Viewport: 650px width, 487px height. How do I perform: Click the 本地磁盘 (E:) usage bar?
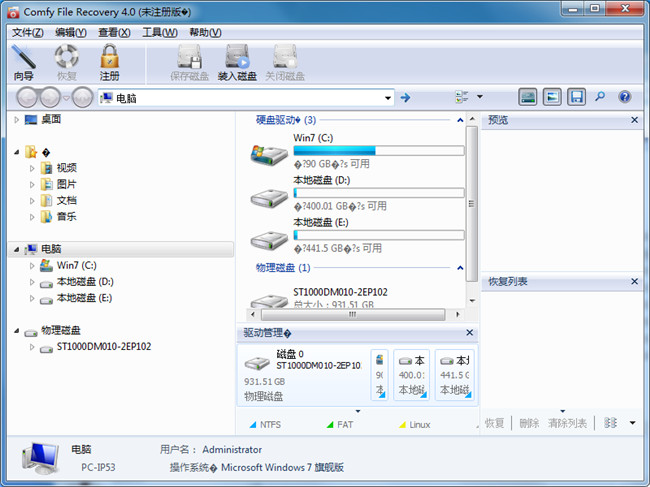[x=378, y=235]
